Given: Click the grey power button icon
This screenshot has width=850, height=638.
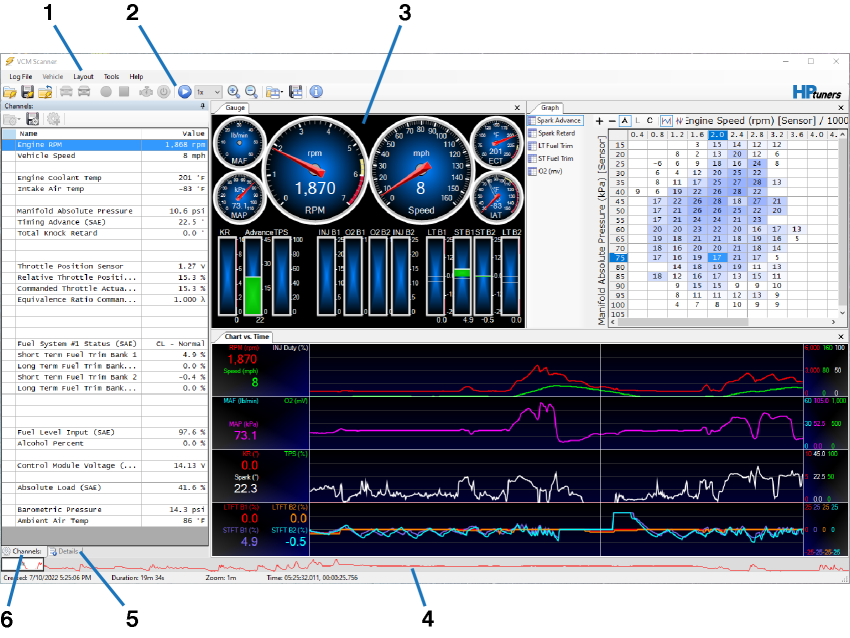Looking at the screenshot, I should pyautogui.click(x=163, y=92).
